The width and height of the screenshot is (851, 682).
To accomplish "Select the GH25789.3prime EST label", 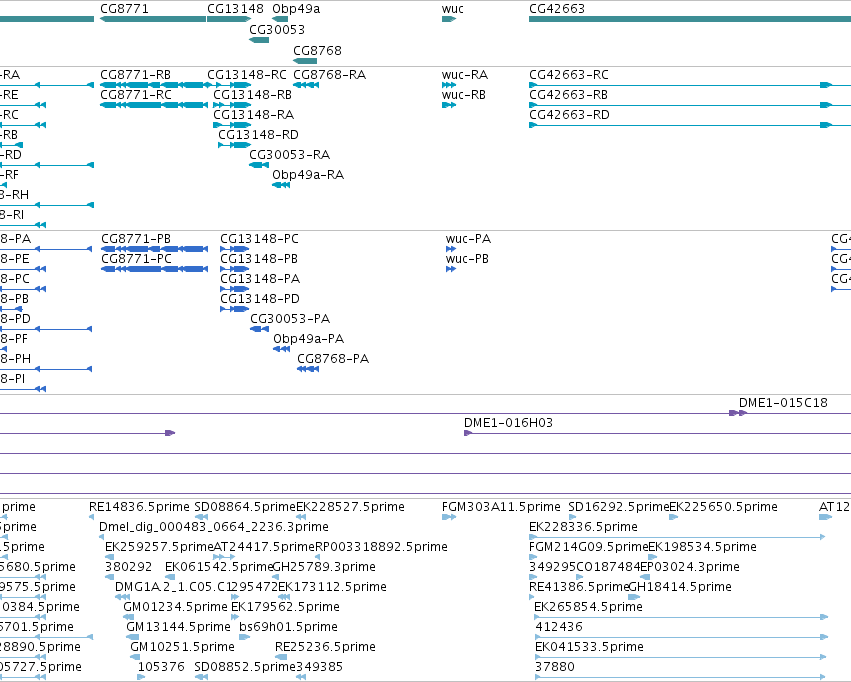I will (324, 567).
